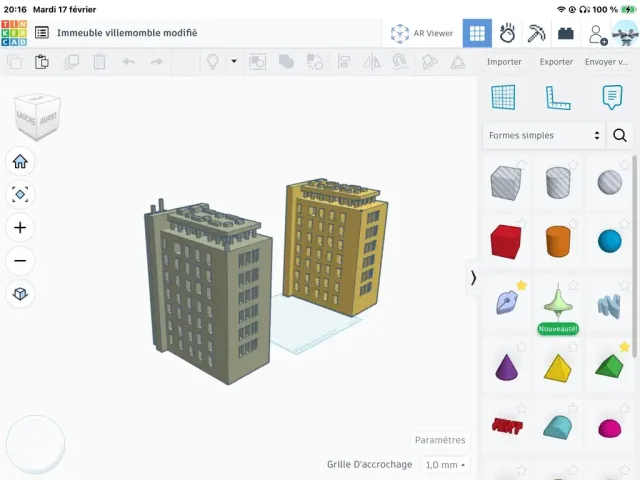Screen dimensions: 640x480
Task: Favorite the red box star
Action: coord(521,223)
